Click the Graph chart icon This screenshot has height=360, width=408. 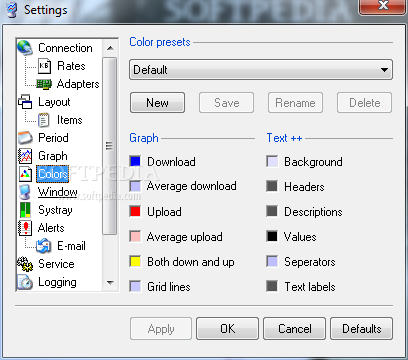(25, 156)
